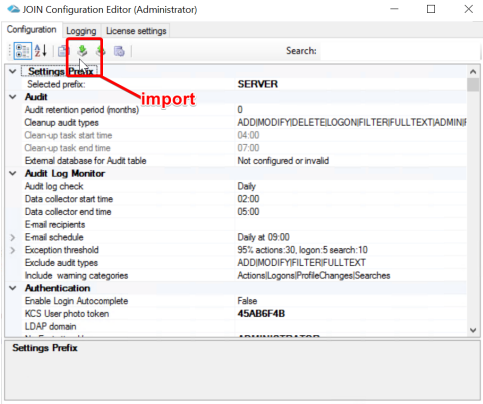This screenshot has width=483, height=404.
Task: Open the Logging tab
Action: (x=81, y=31)
